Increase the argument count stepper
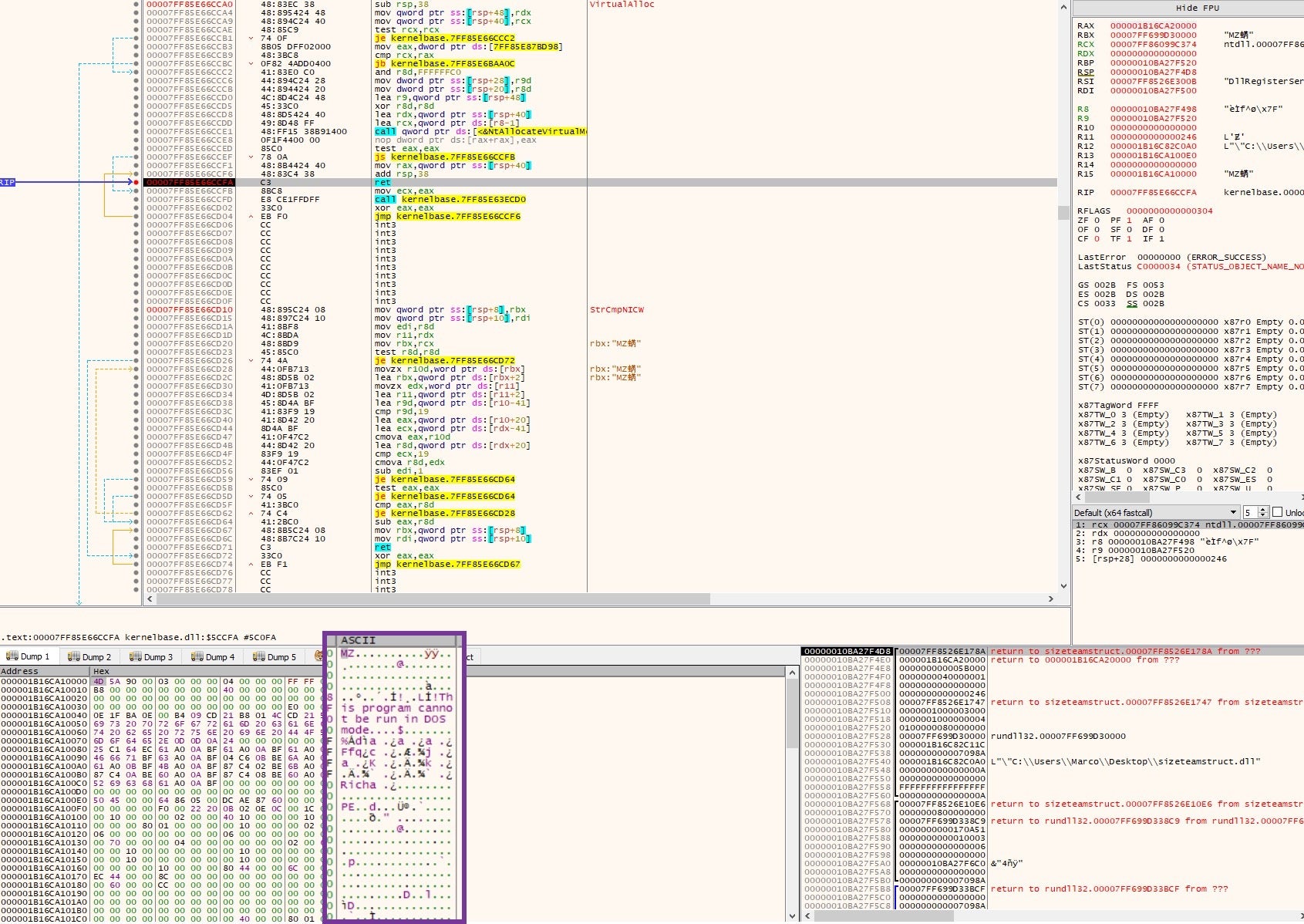 tap(1262, 509)
